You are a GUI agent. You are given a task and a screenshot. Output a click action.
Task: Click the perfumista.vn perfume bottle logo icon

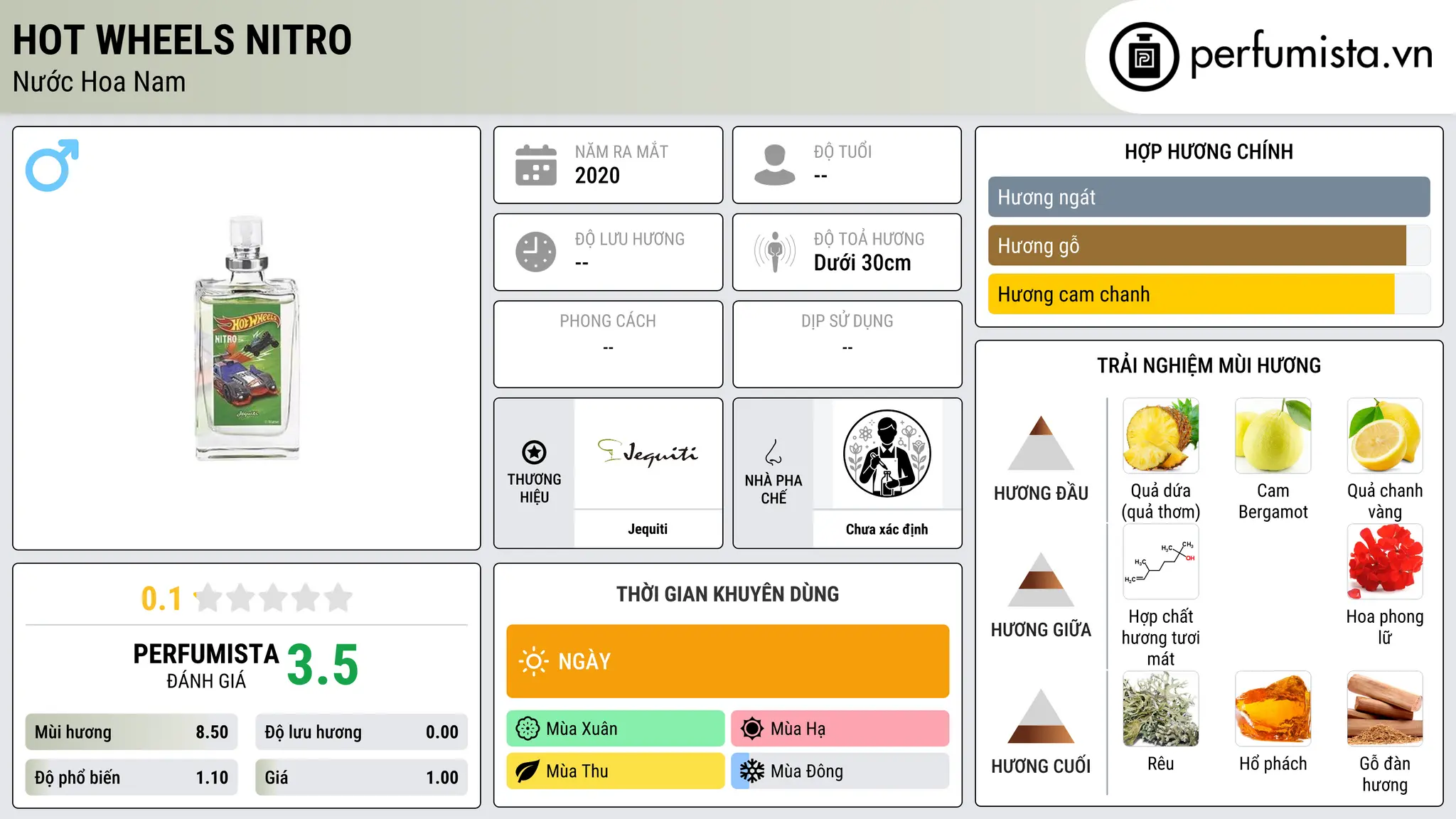tap(1144, 57)
